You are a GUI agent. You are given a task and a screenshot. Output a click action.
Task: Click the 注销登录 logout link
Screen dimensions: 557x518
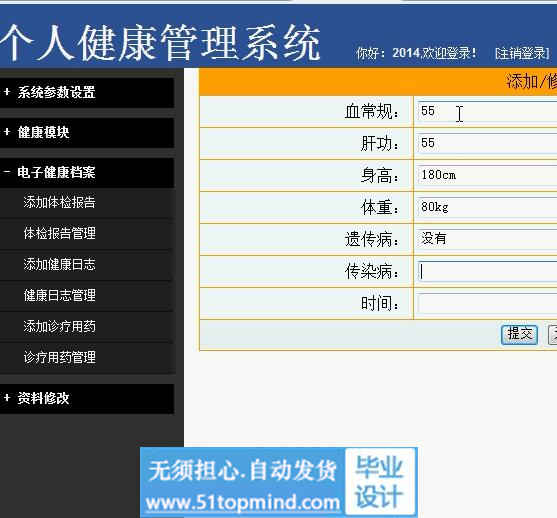click(522, 54)
